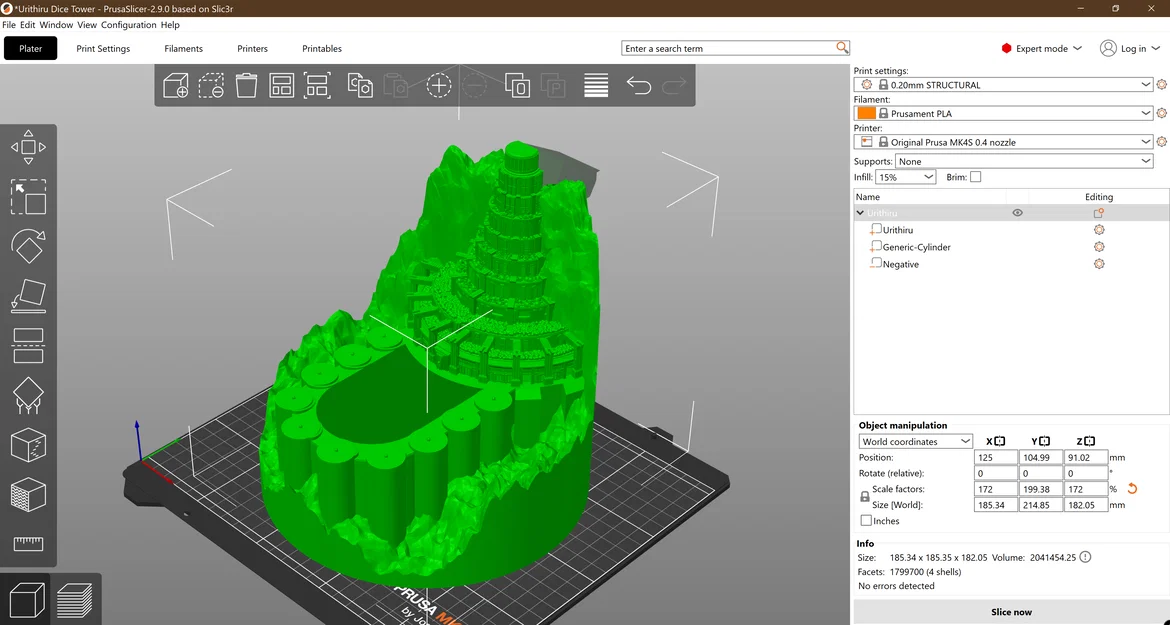The image size is (1170, 625).
Task: Select the Seam painting tool
Action: [x=28, y=445]
